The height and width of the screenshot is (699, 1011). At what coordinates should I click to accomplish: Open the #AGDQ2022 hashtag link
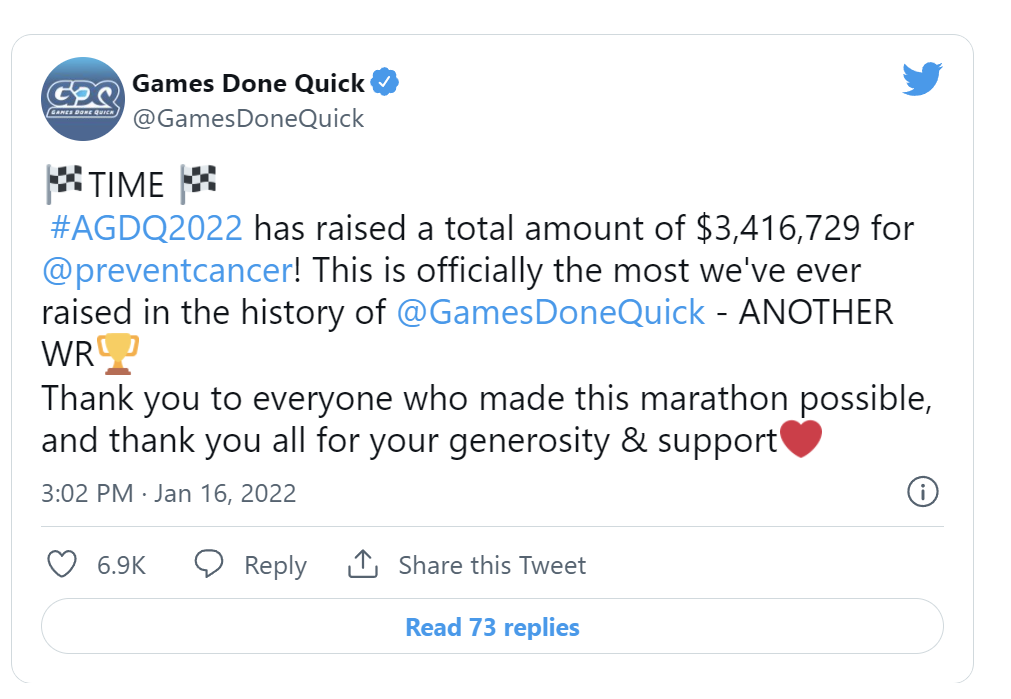[145, 228]
